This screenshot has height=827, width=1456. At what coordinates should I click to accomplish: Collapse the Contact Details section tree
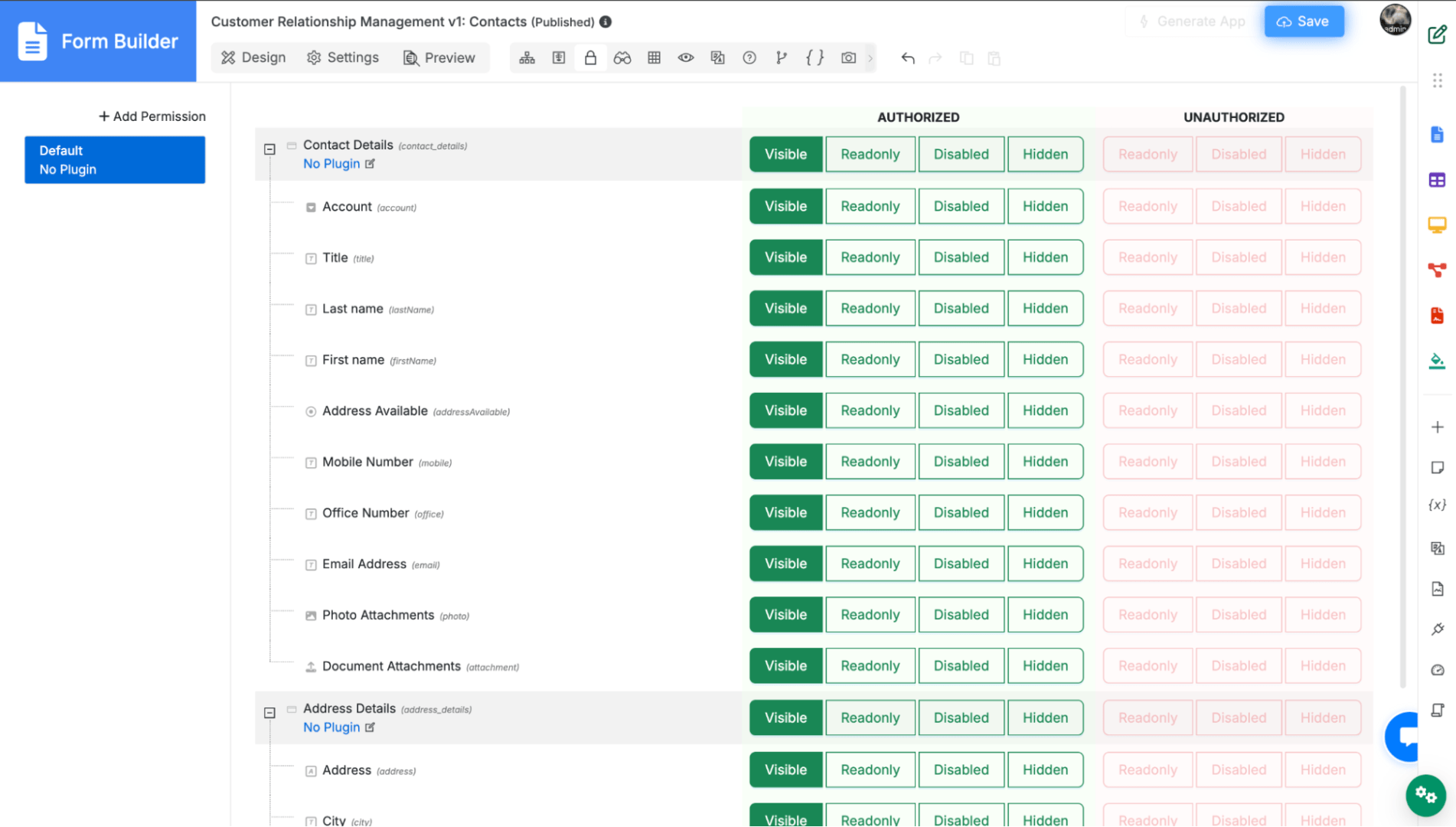tap(269, 149)
